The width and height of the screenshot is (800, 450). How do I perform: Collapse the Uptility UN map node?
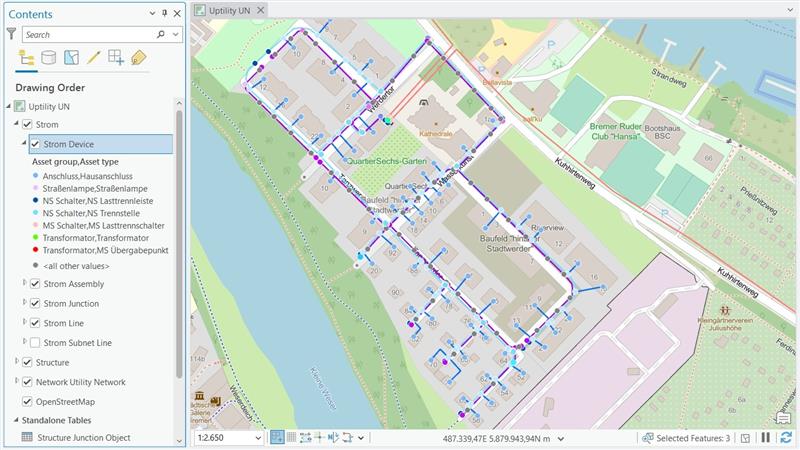point(9,106)
